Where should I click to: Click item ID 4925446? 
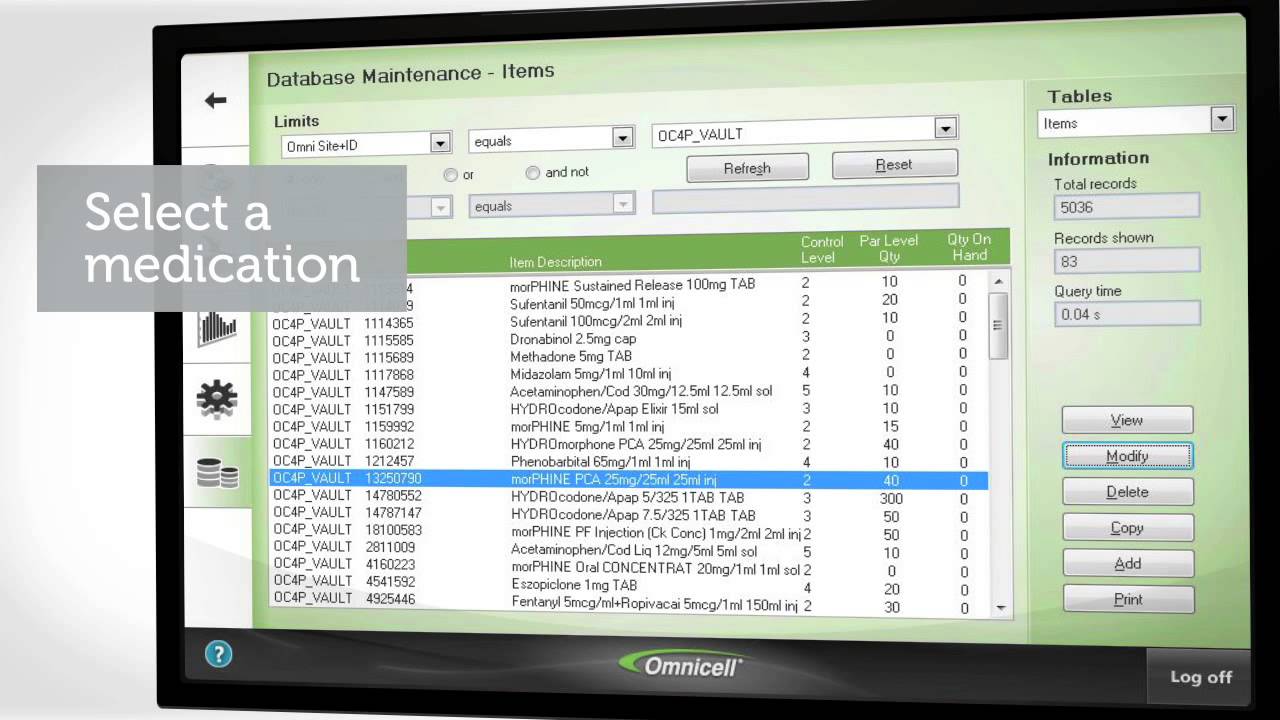(x=390, y=599)
